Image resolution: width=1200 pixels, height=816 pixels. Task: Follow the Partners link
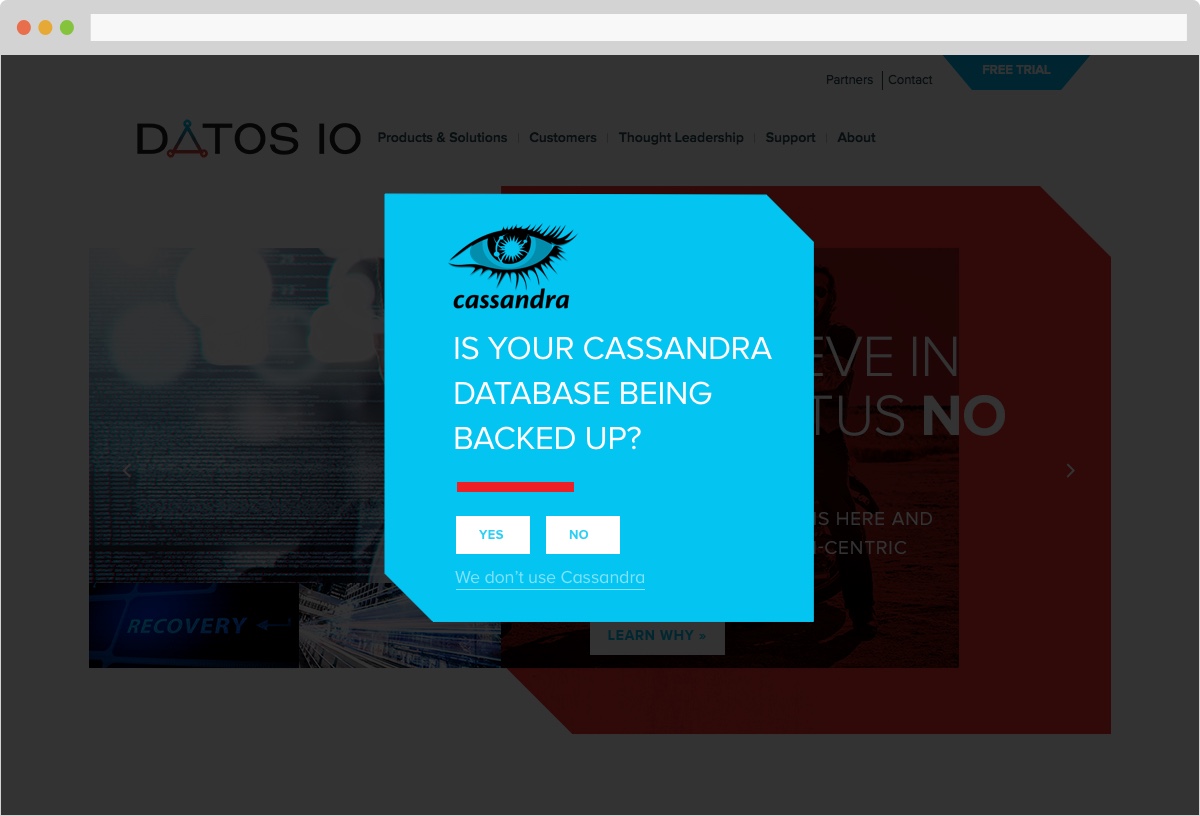click(849, 80)
